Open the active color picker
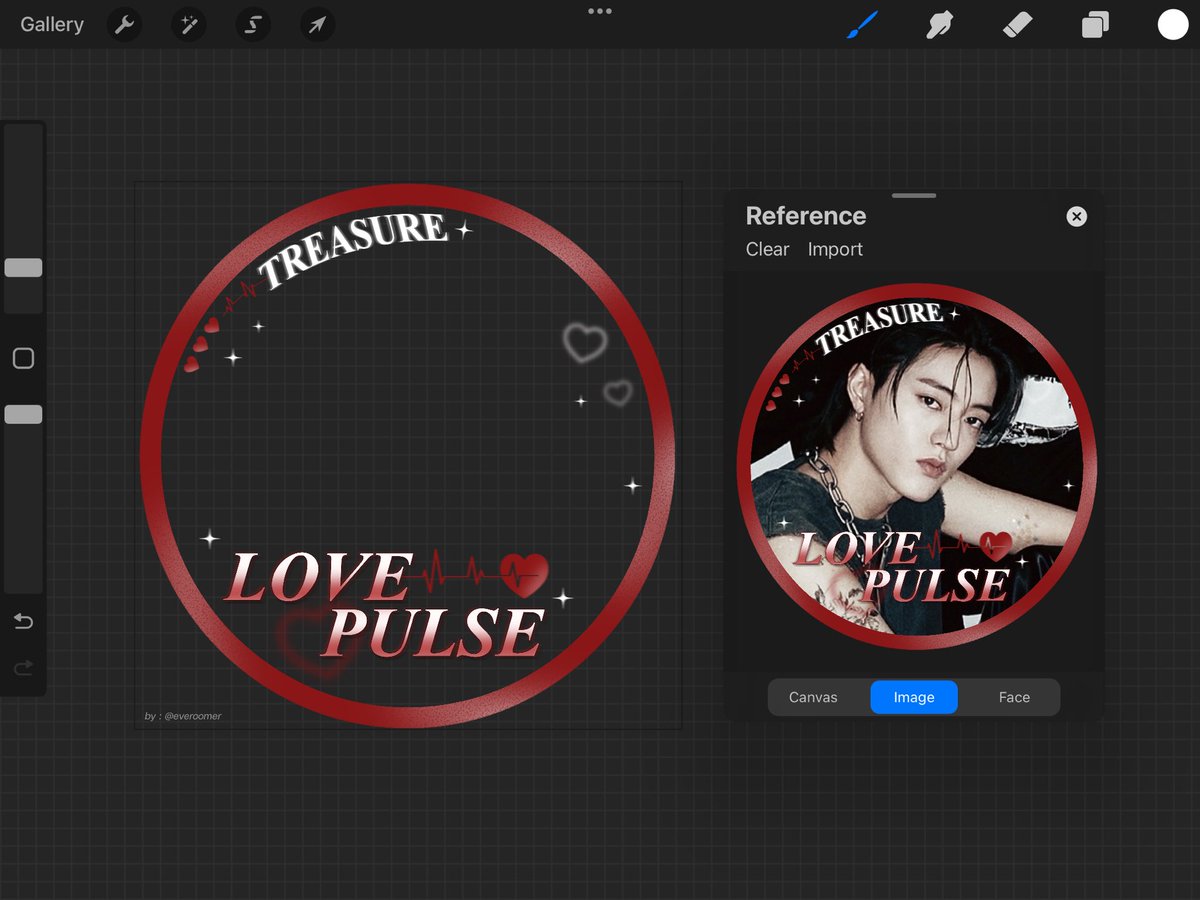This screenshot has width=1200, height=900. tap(1173, 25)
